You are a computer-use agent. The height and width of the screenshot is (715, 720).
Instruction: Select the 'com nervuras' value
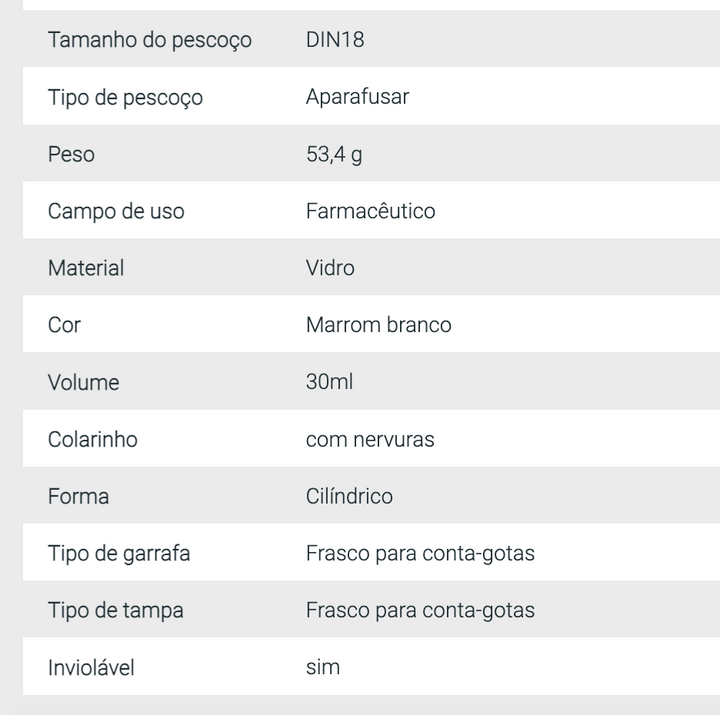(370, 440)
